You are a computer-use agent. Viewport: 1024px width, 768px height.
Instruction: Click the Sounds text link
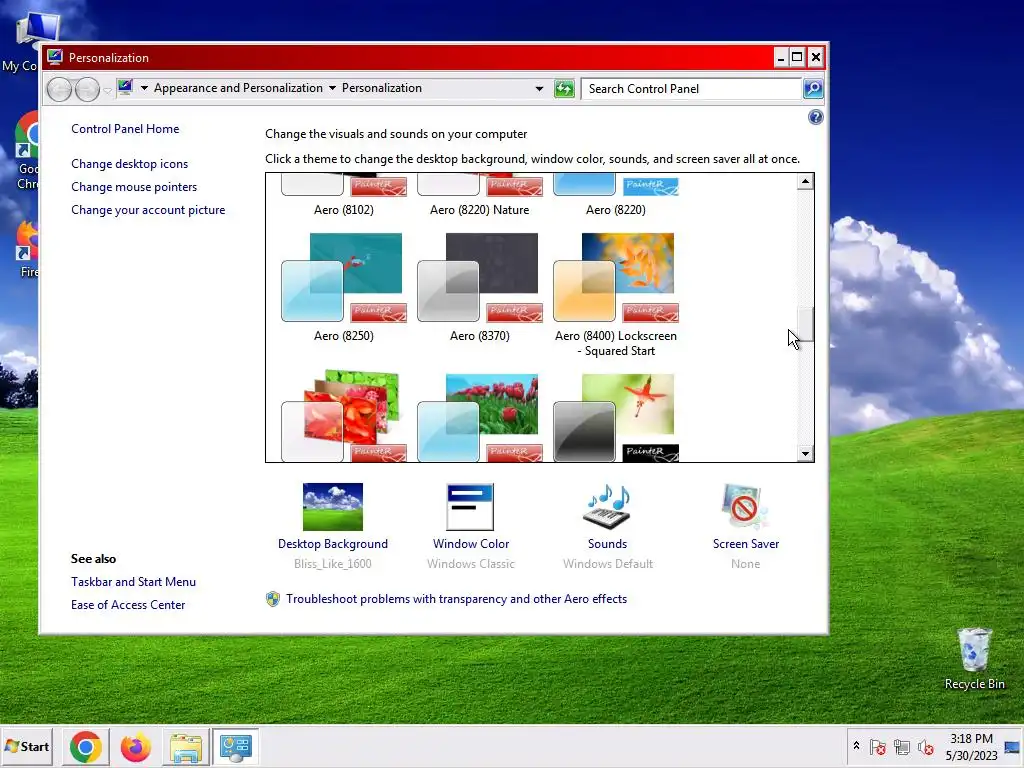[x=607, y=543]
